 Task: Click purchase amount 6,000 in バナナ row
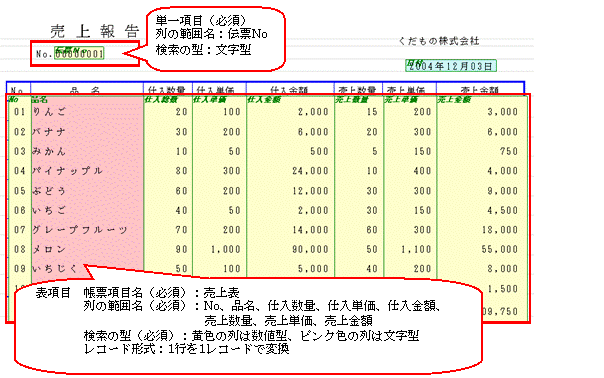click(313, 132)
